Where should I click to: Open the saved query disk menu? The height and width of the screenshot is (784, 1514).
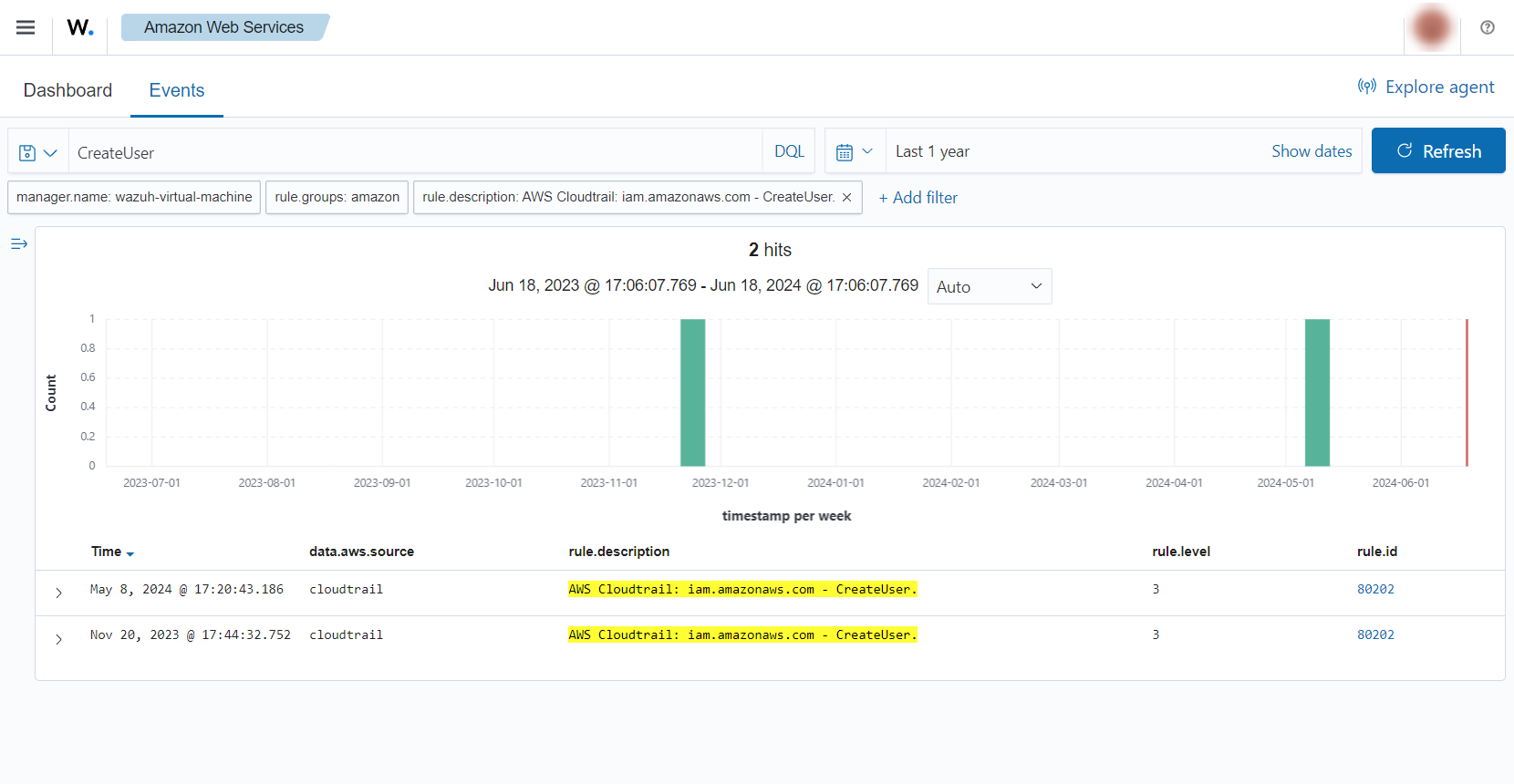click(38, 152)
